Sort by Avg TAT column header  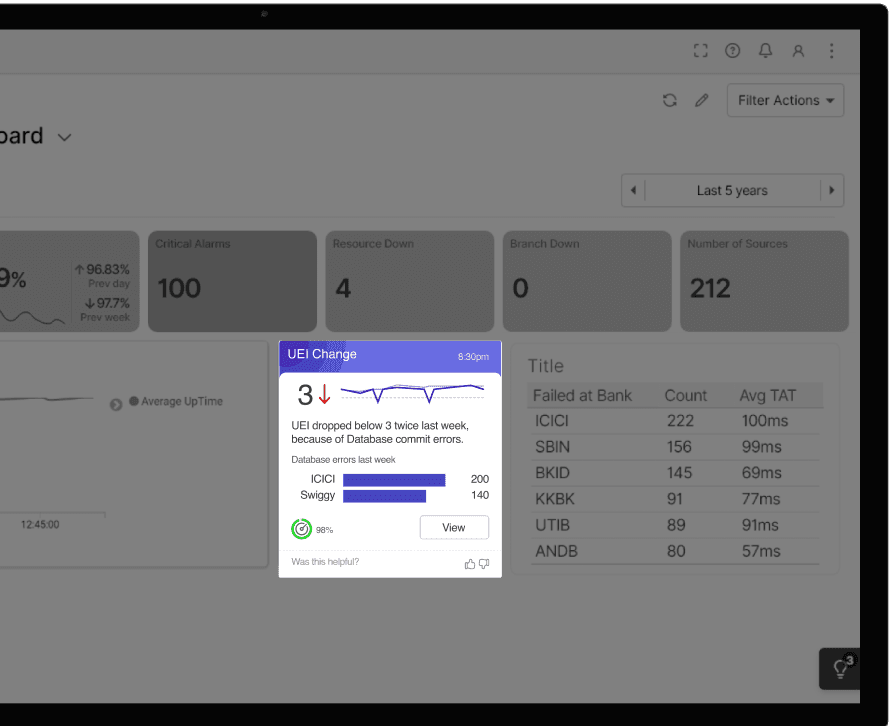coord(768,396)
